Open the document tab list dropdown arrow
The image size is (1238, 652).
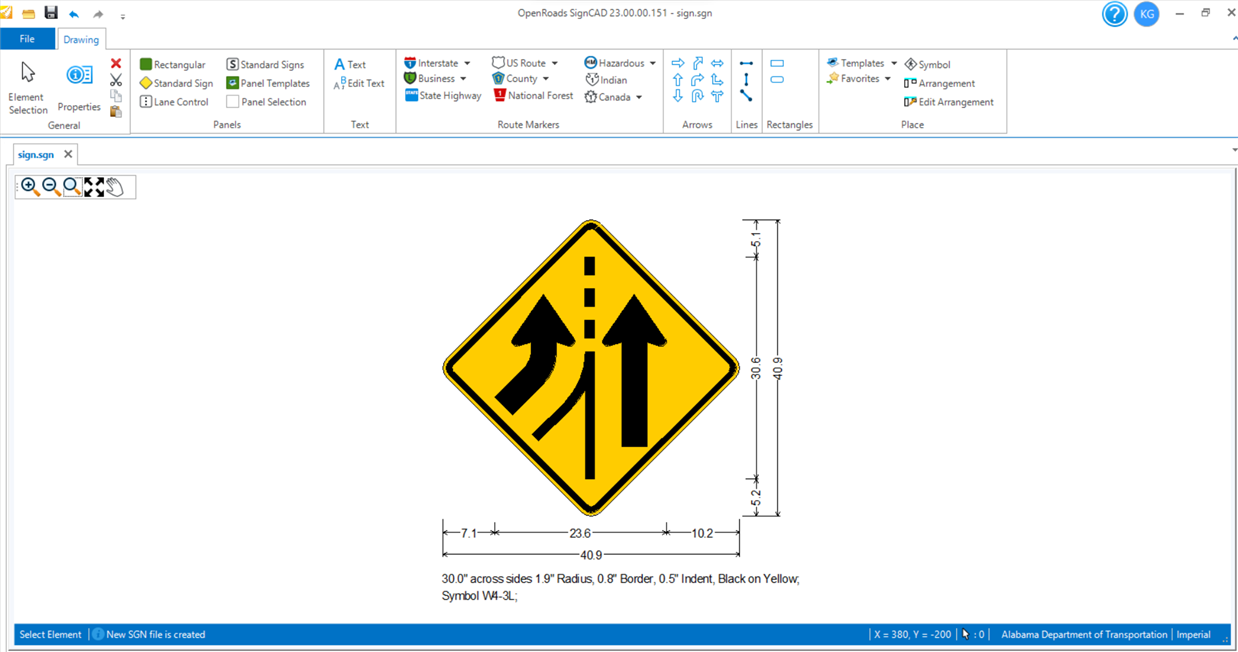coord(1233,150)
